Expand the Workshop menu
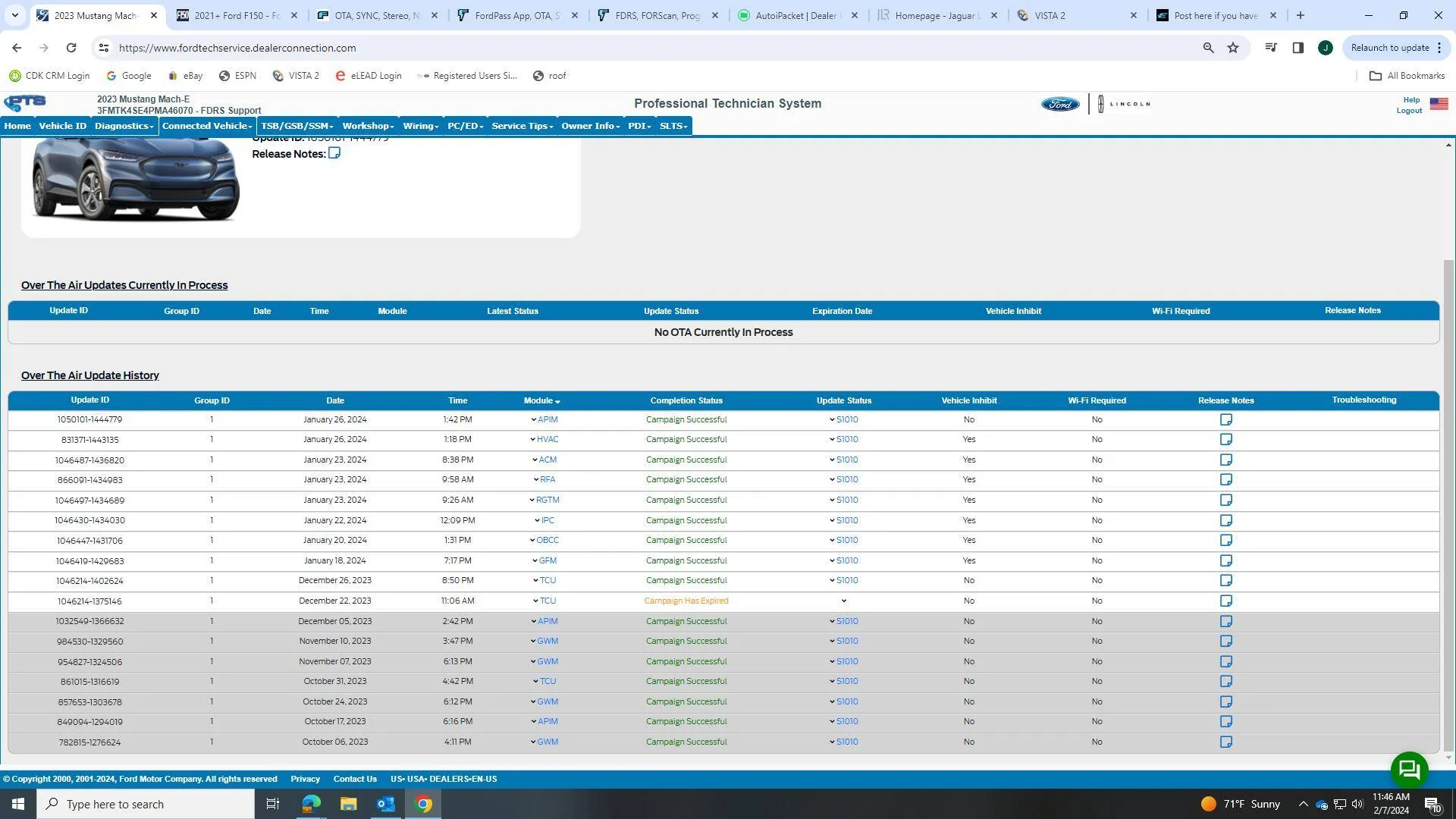 tap(368, 126)
